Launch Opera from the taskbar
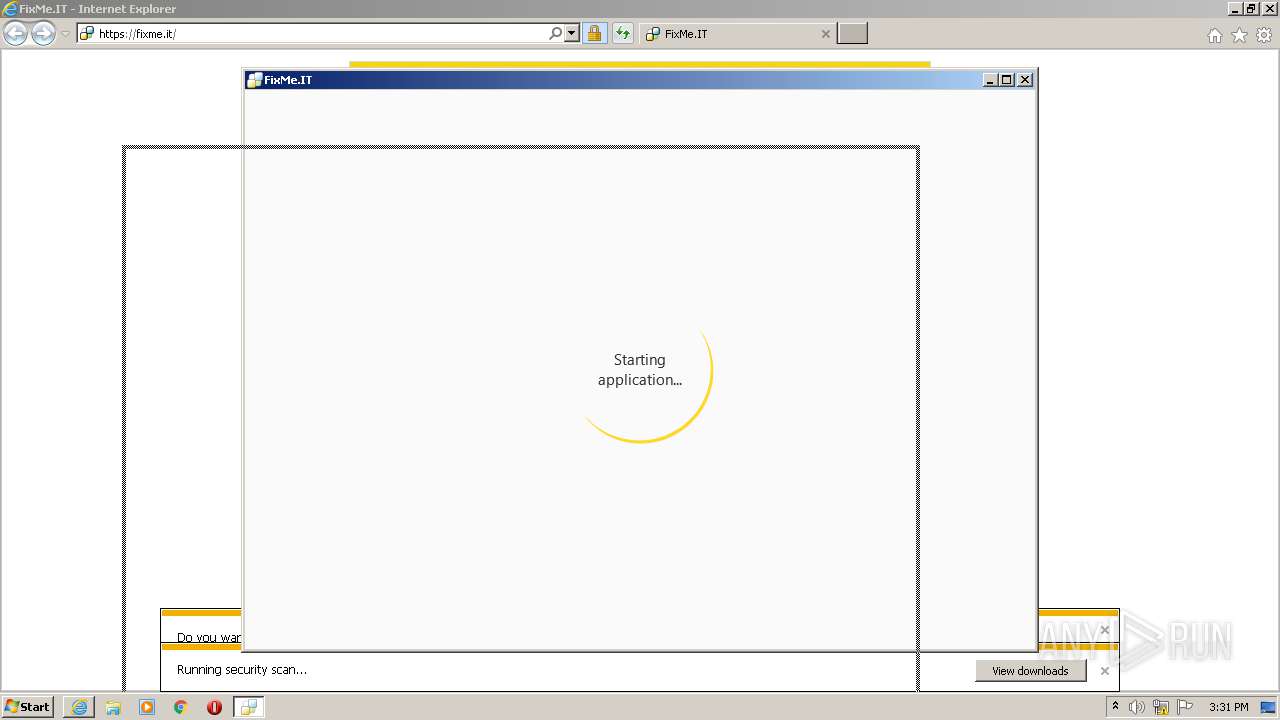This screenshot has height=720, width=1280. [214, 707]
